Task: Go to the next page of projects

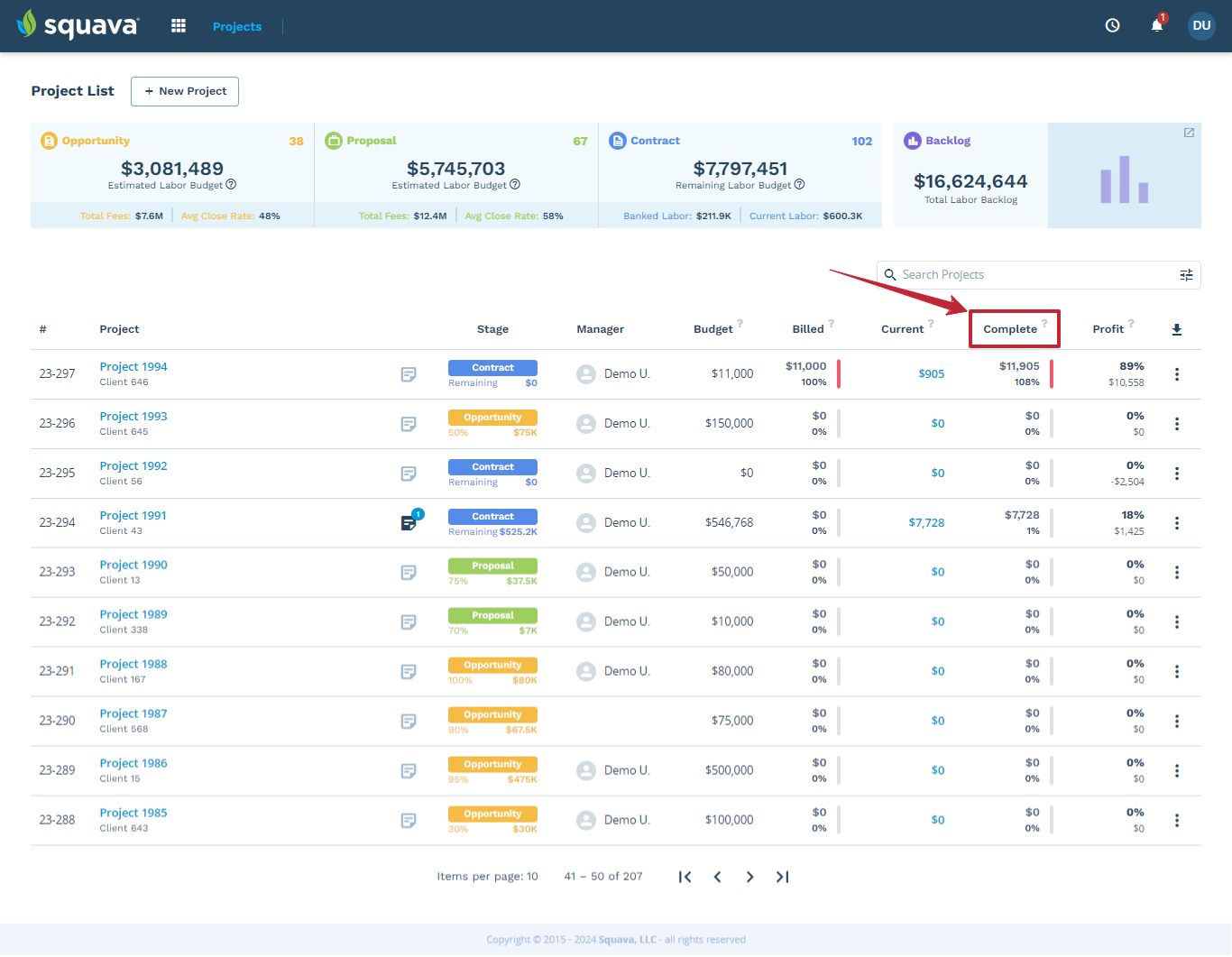Action: pyautogui.click(x=749, y=876)
